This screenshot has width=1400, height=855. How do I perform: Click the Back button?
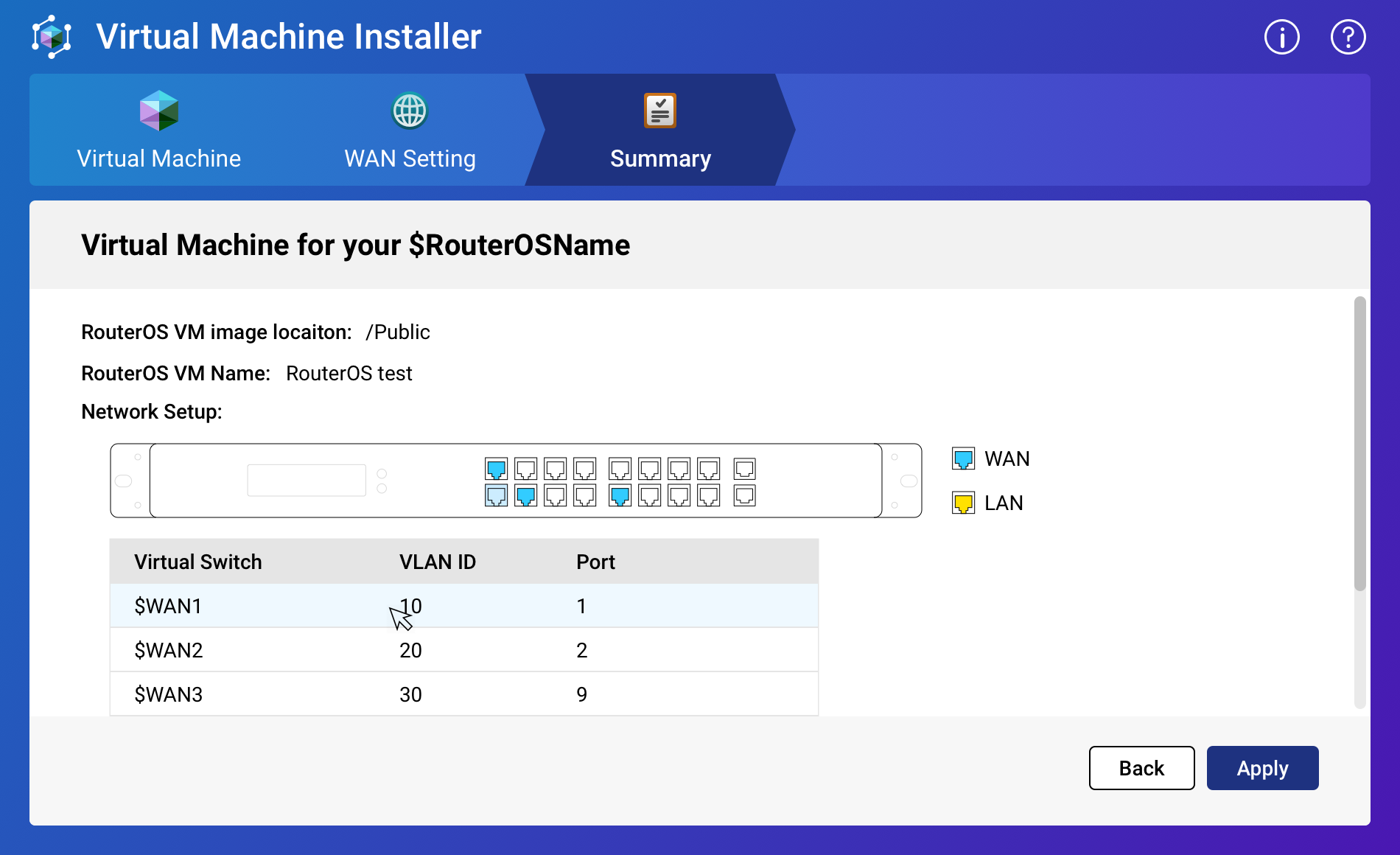(1142, 768)
